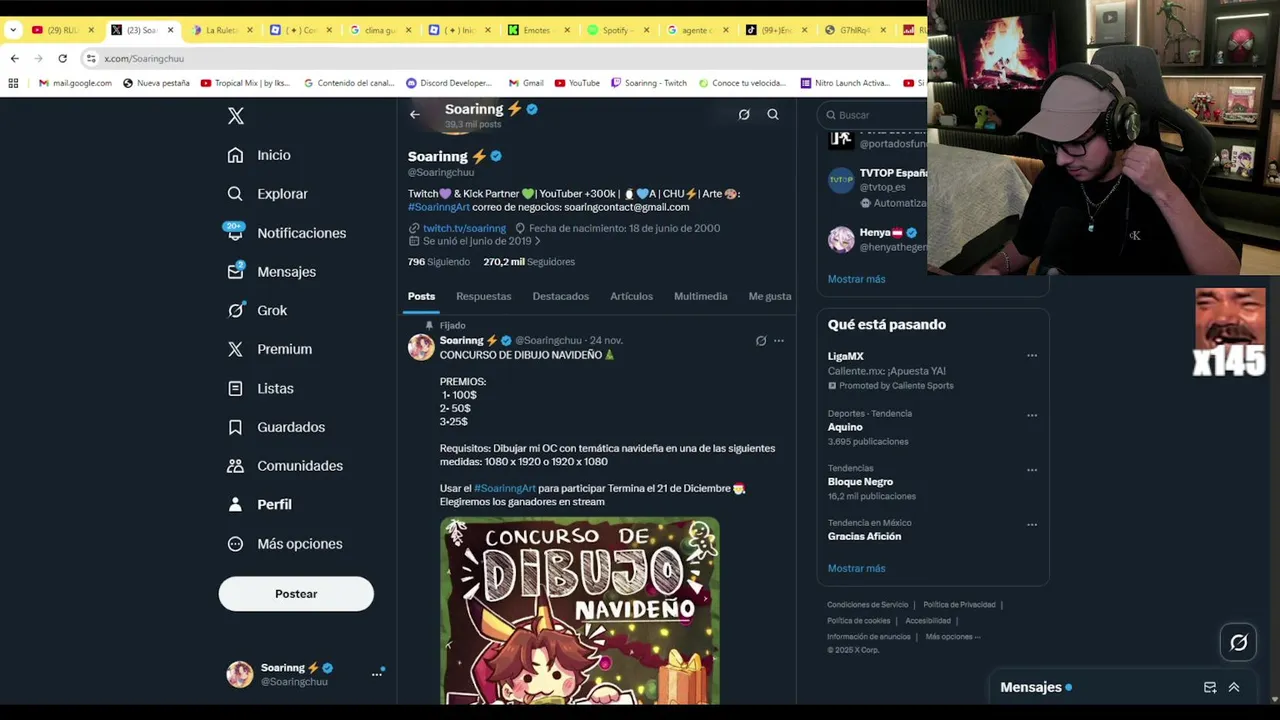
Task: Open Concurso de Dibujo Navideño image
Action: pos(580,611)
